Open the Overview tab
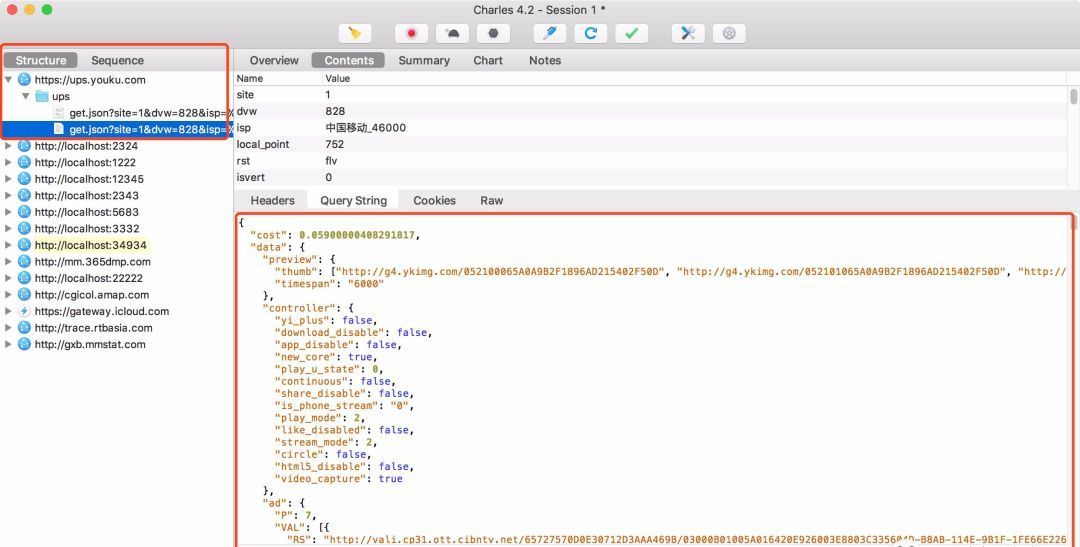The image size is (1080, 547). (274, 60)
